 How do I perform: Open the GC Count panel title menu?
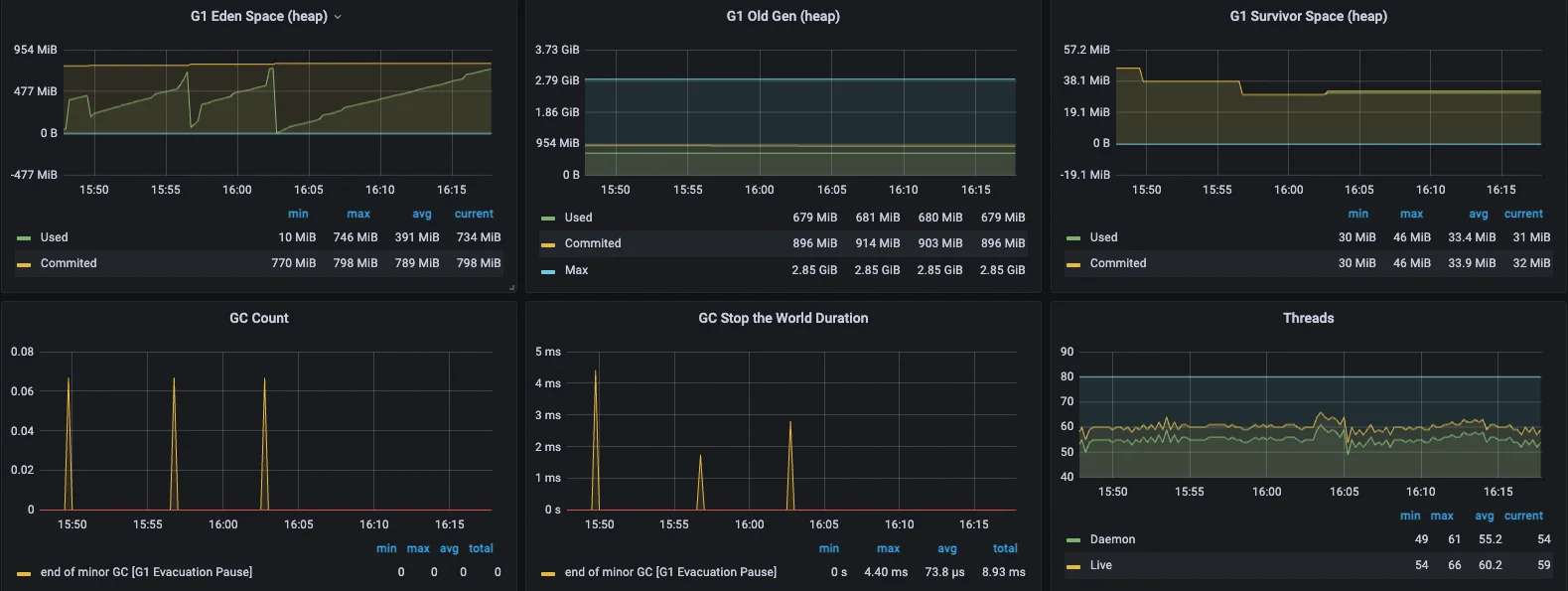[x=258, y=318]
